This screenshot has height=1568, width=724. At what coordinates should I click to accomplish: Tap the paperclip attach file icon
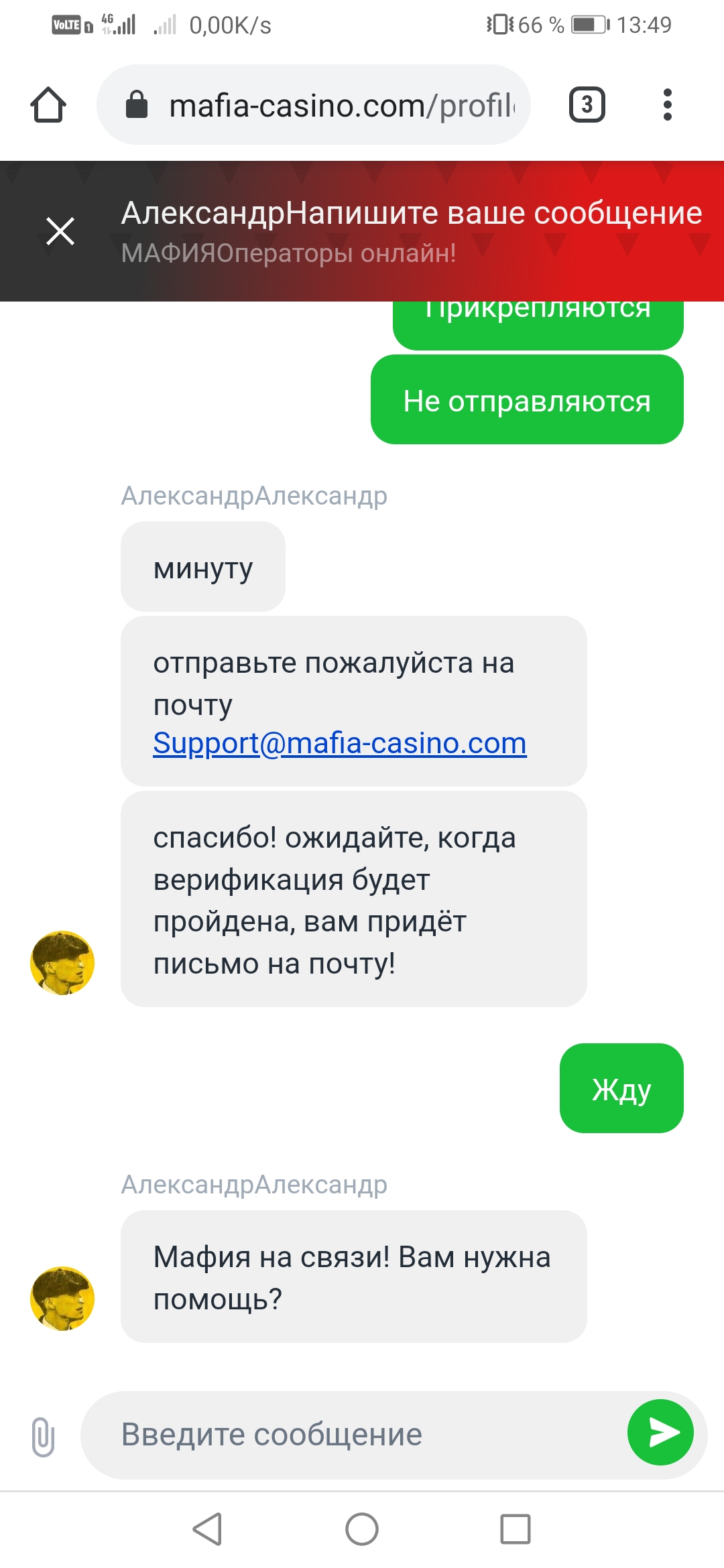tap(43, 1436)
